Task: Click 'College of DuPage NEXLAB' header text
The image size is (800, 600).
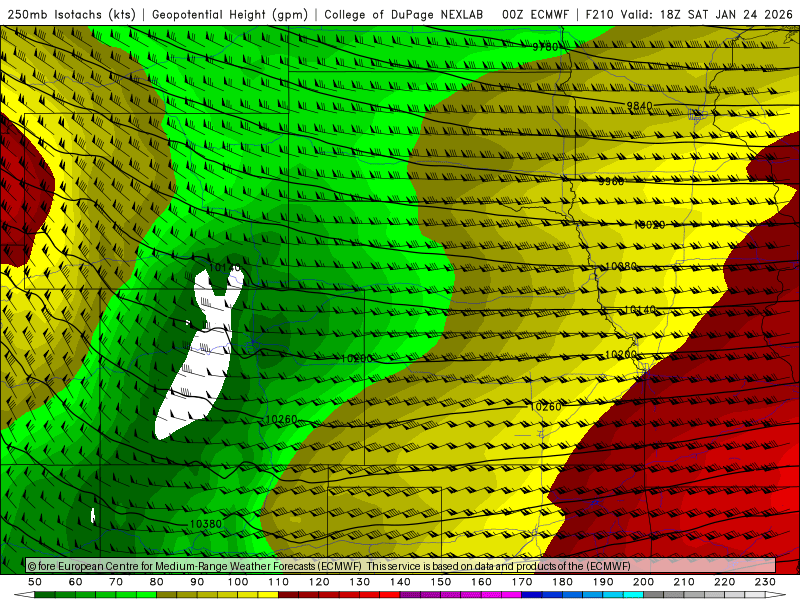Action: [404, 15]
